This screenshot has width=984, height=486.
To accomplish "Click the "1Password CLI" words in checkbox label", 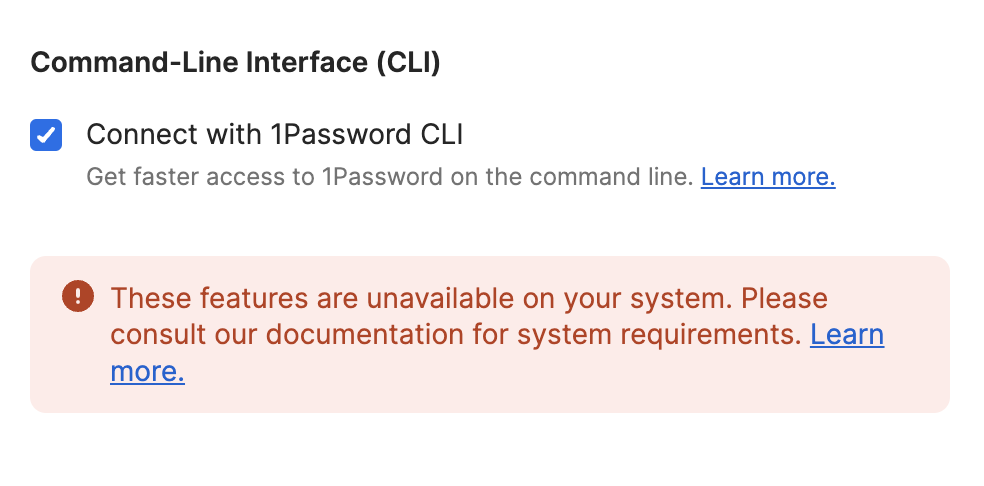I will pyautogui.click(x=367, y=134).
